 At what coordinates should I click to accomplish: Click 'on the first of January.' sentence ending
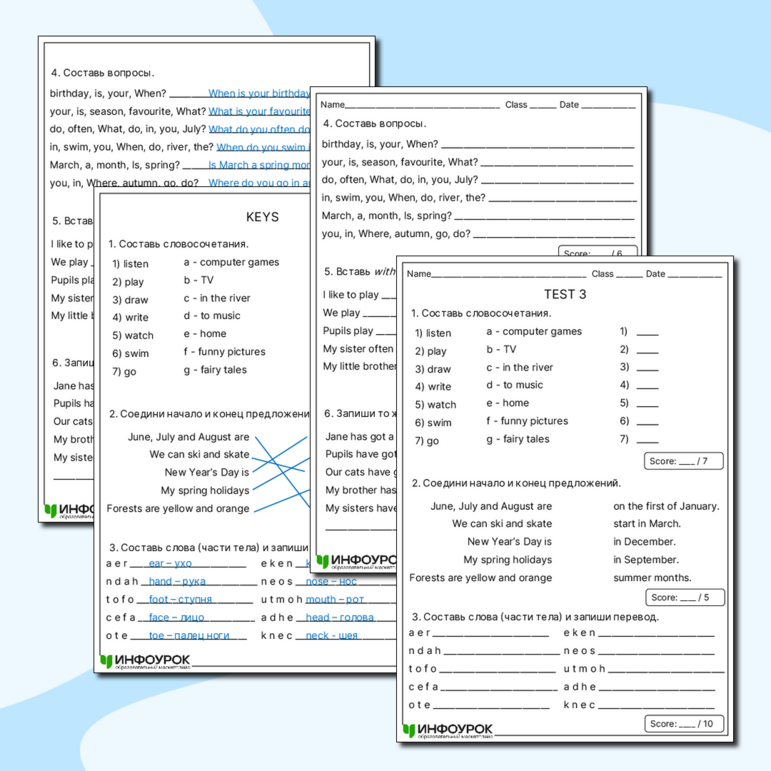coord(666,506)
